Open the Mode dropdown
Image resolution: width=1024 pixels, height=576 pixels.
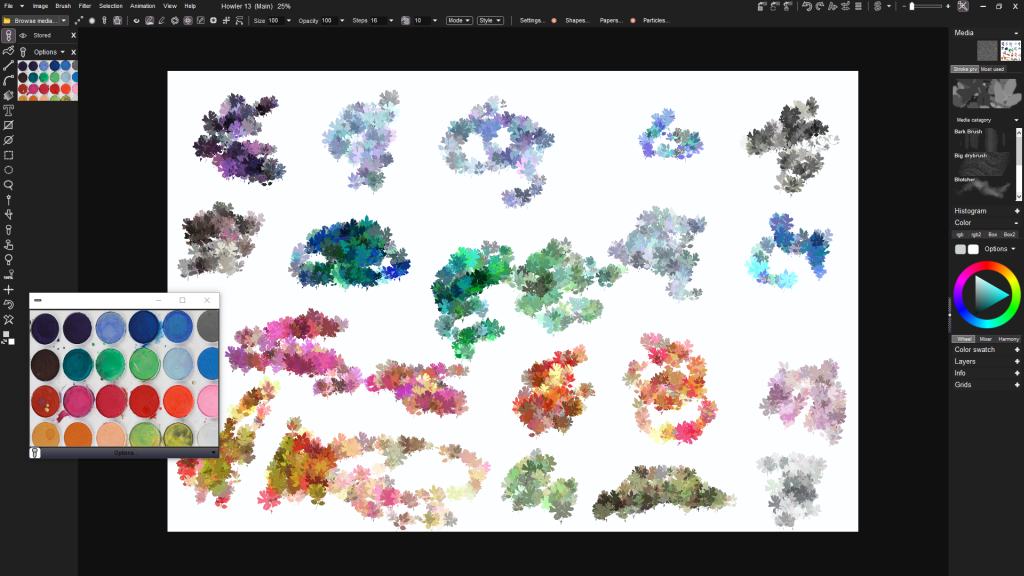tap(458, 20)
